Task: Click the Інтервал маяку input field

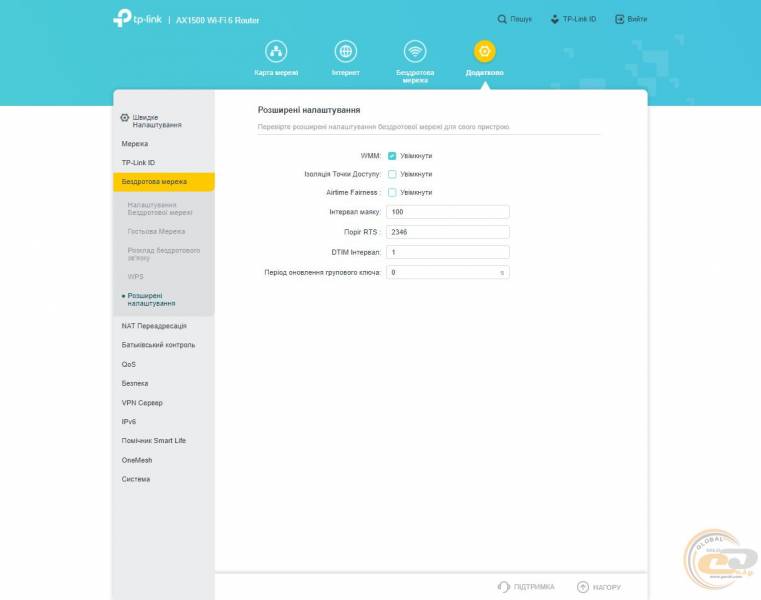Action: point(447,212)
